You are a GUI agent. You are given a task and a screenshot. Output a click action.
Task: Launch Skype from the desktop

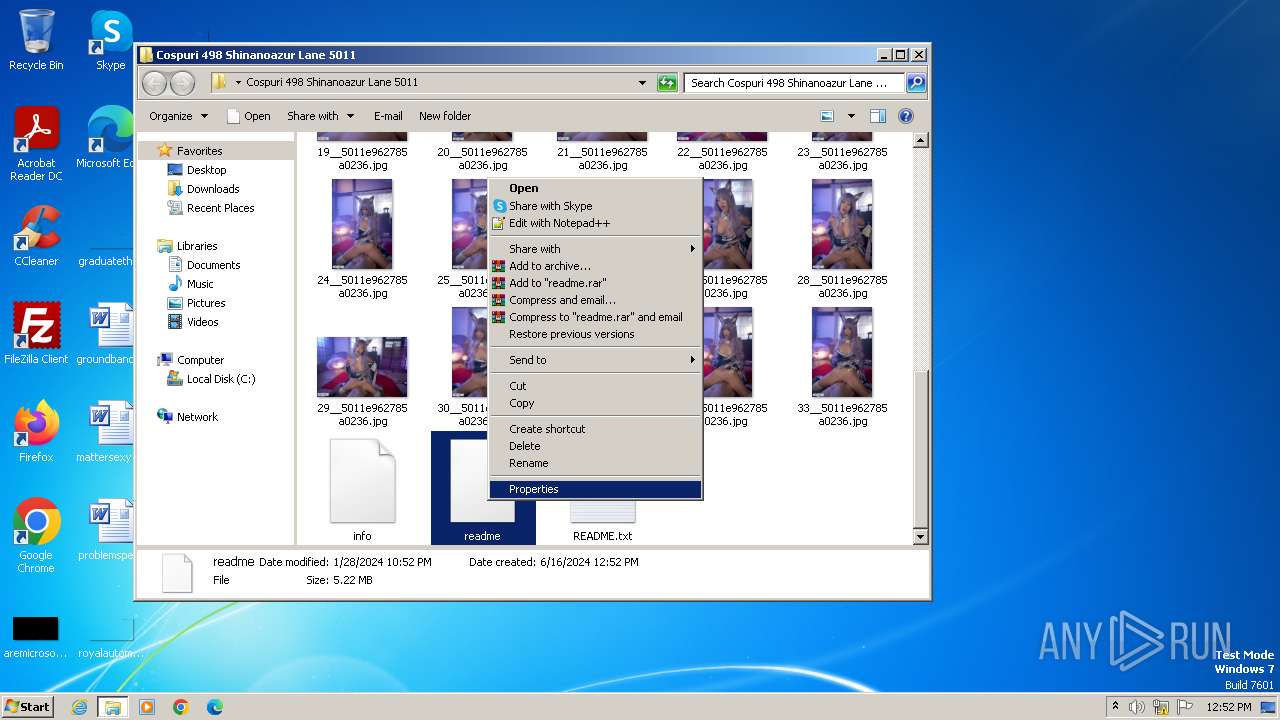(x=111, y=40)
